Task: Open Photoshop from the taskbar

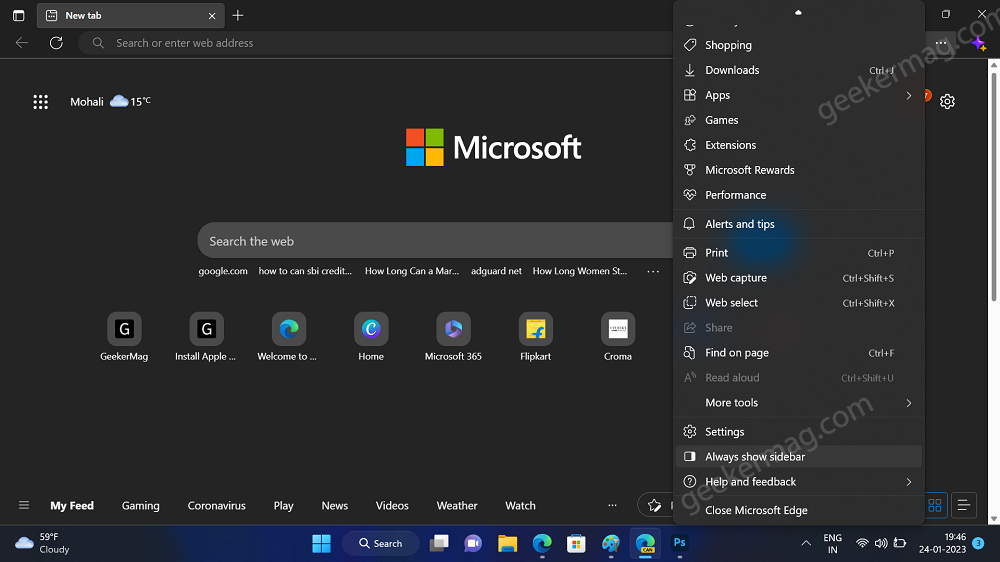Action: click(679, 543)
